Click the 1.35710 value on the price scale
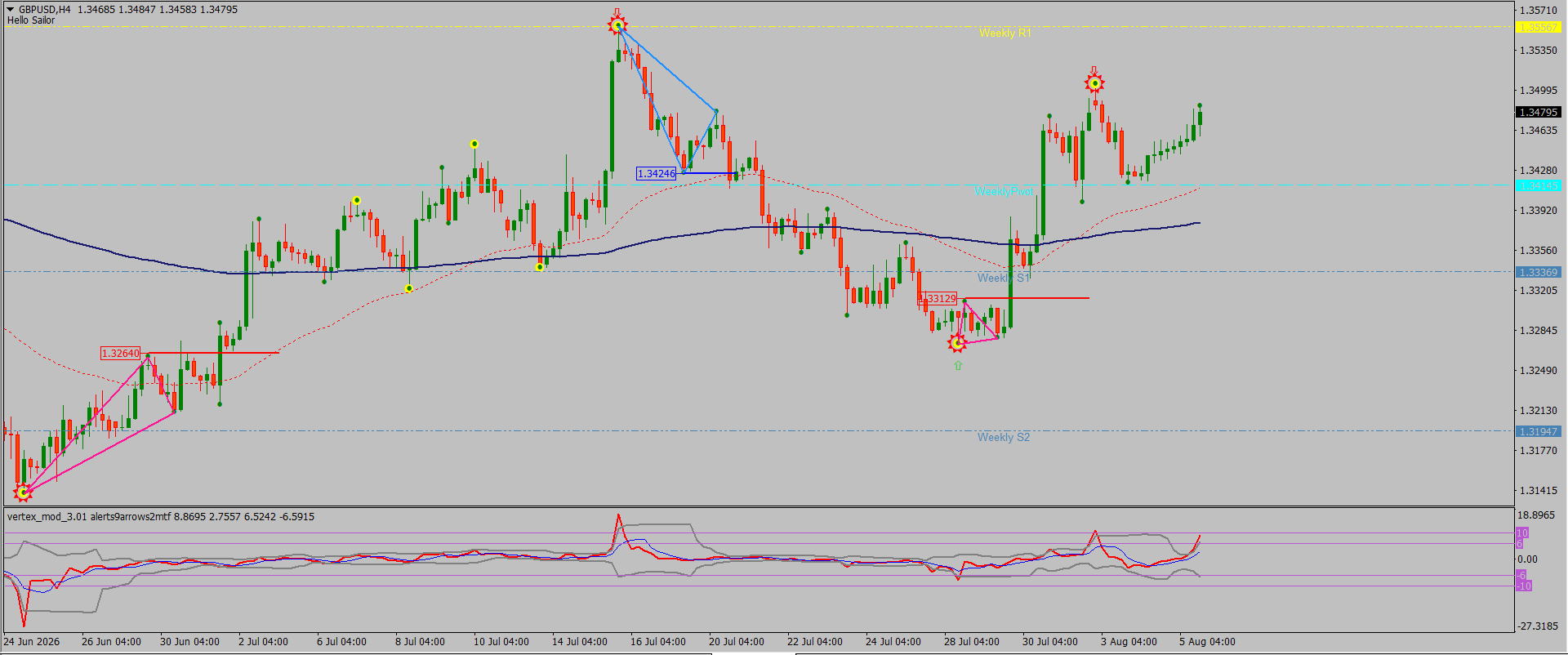 1538,11
